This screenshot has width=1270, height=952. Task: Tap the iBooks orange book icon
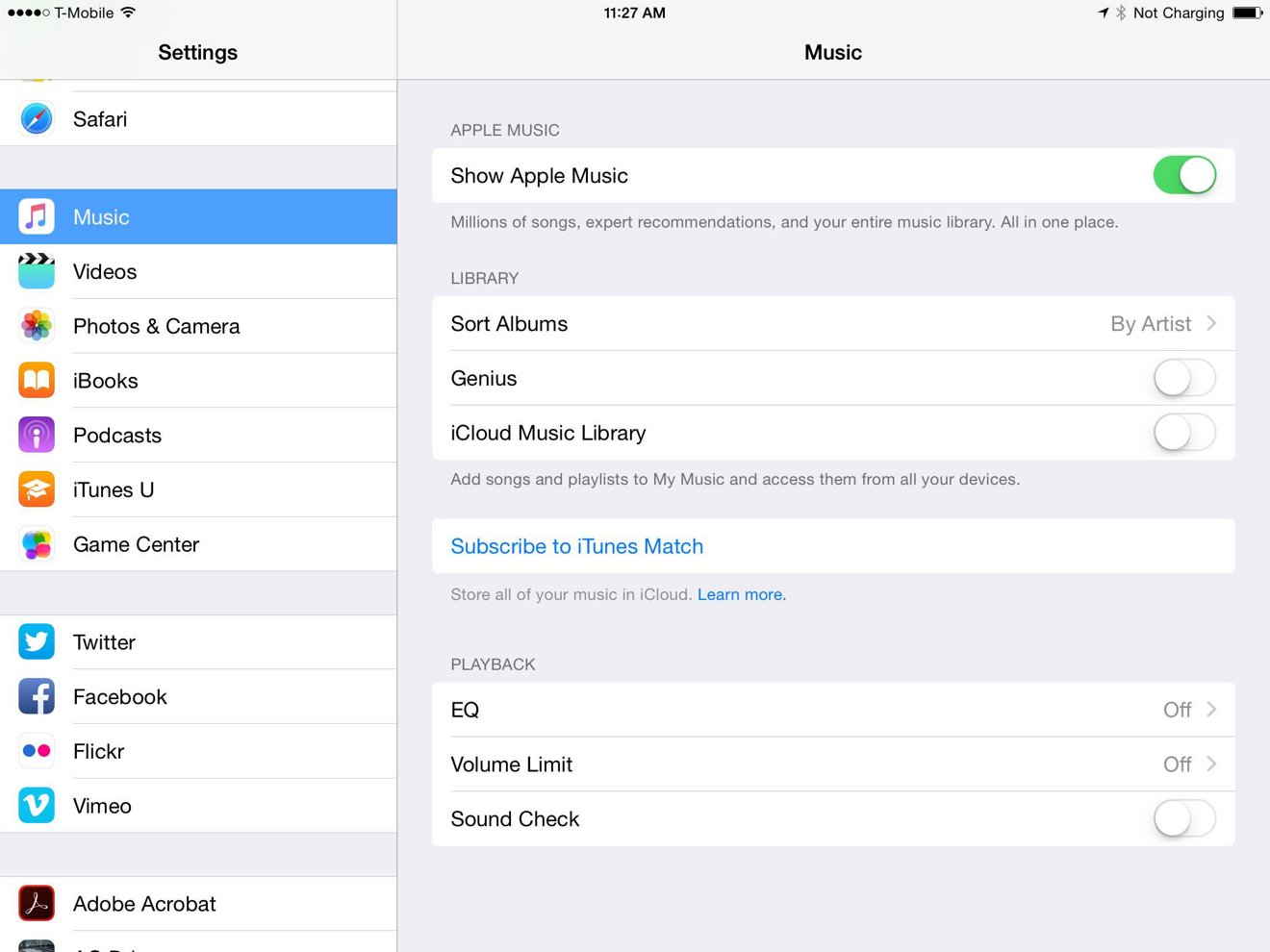click(x=37, y=381)
